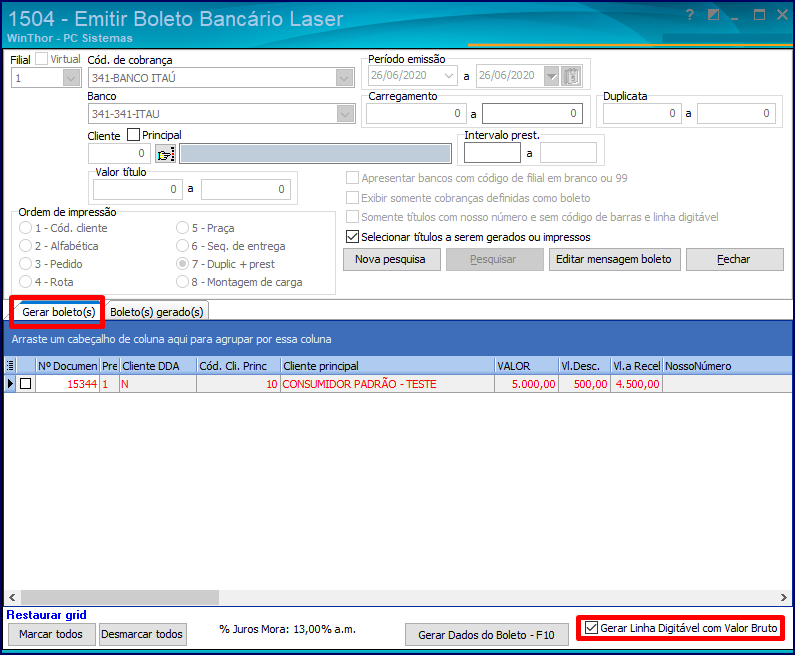Select radio 1 - Cód. cliente

[x=25, y=228]
